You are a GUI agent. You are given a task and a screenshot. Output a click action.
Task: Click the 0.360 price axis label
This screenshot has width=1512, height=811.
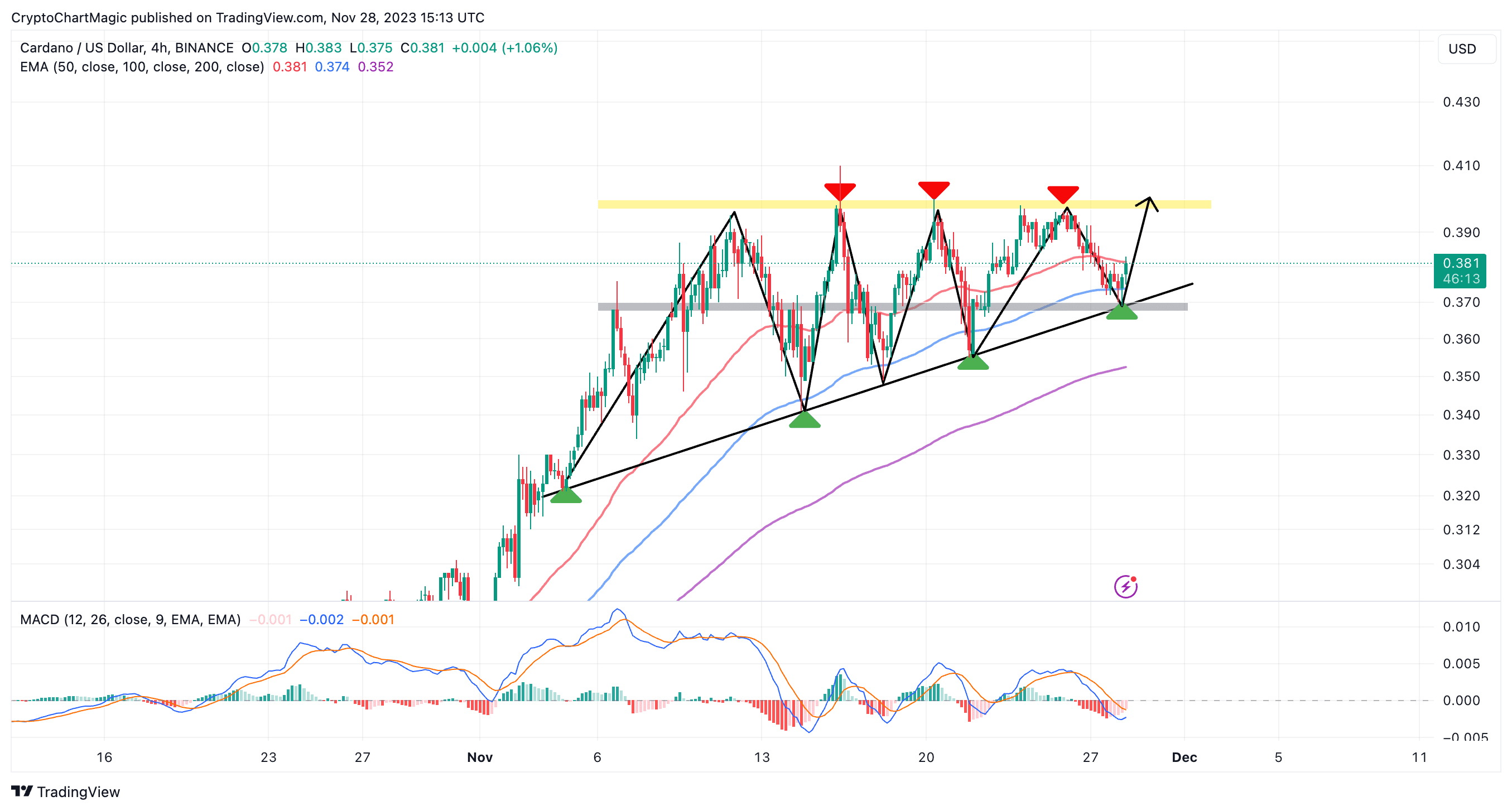1462,339
